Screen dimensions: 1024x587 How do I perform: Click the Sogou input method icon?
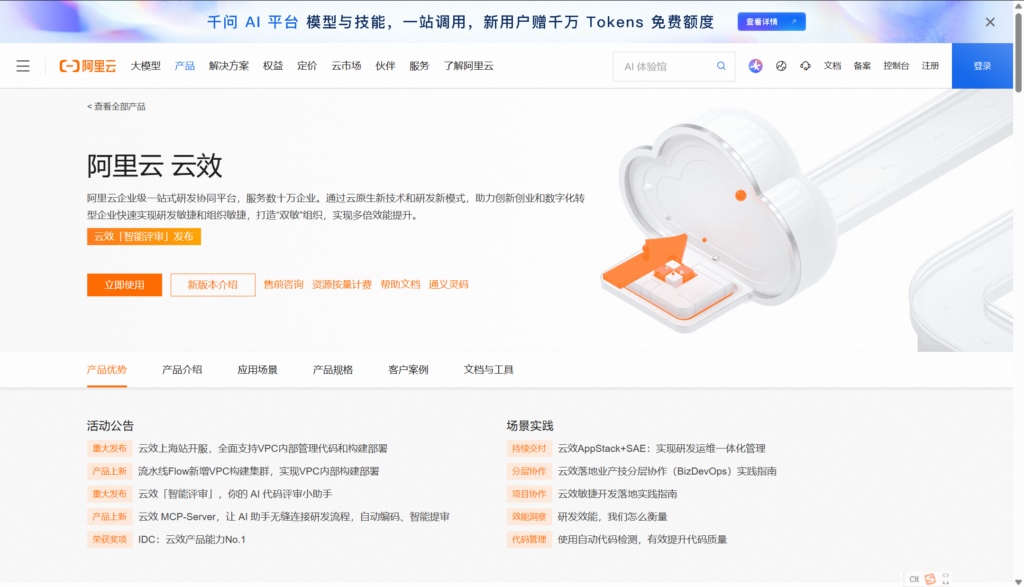930,579
